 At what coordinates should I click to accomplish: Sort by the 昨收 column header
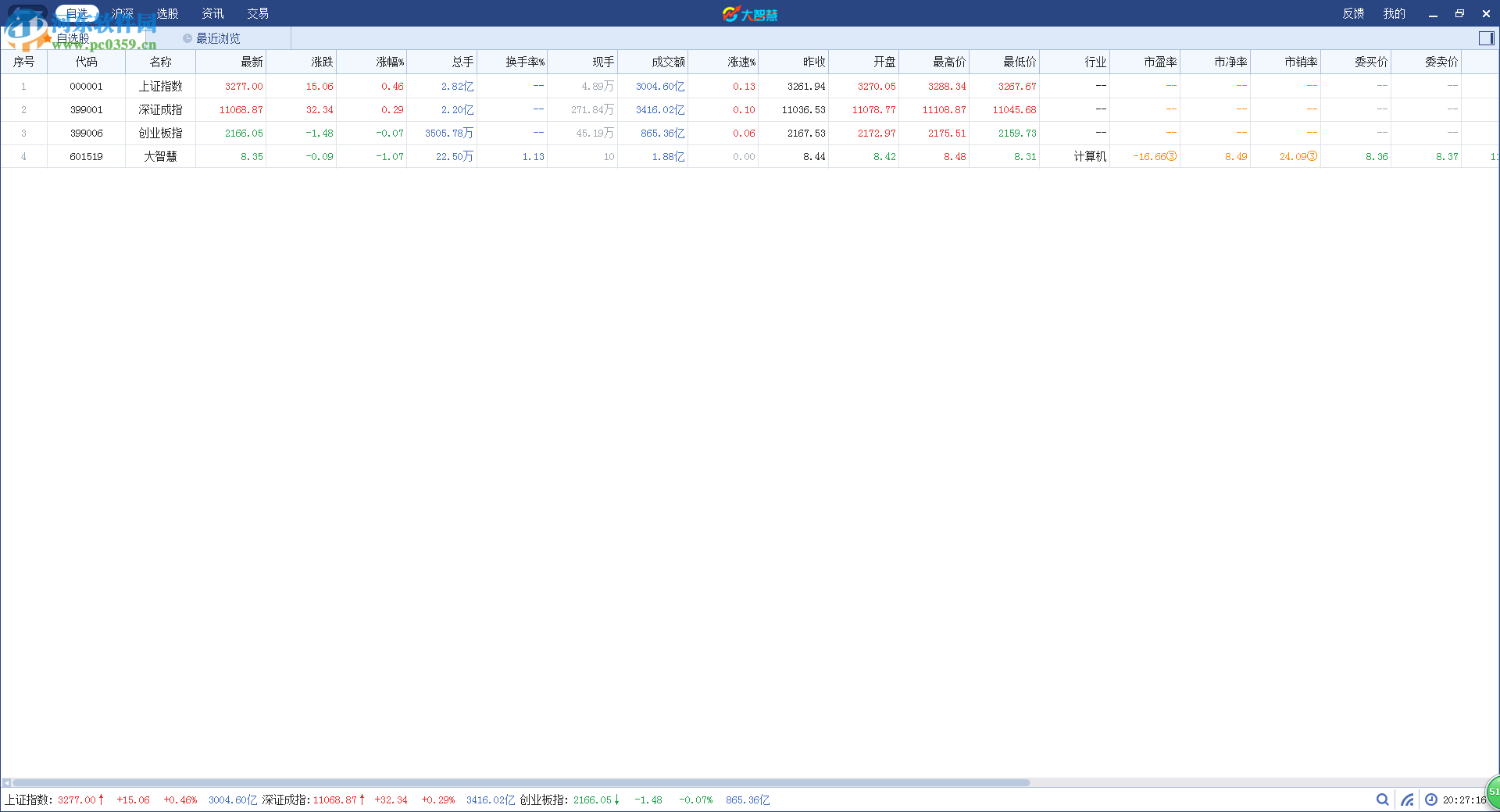pyautogui.click(x=793, y=62)
